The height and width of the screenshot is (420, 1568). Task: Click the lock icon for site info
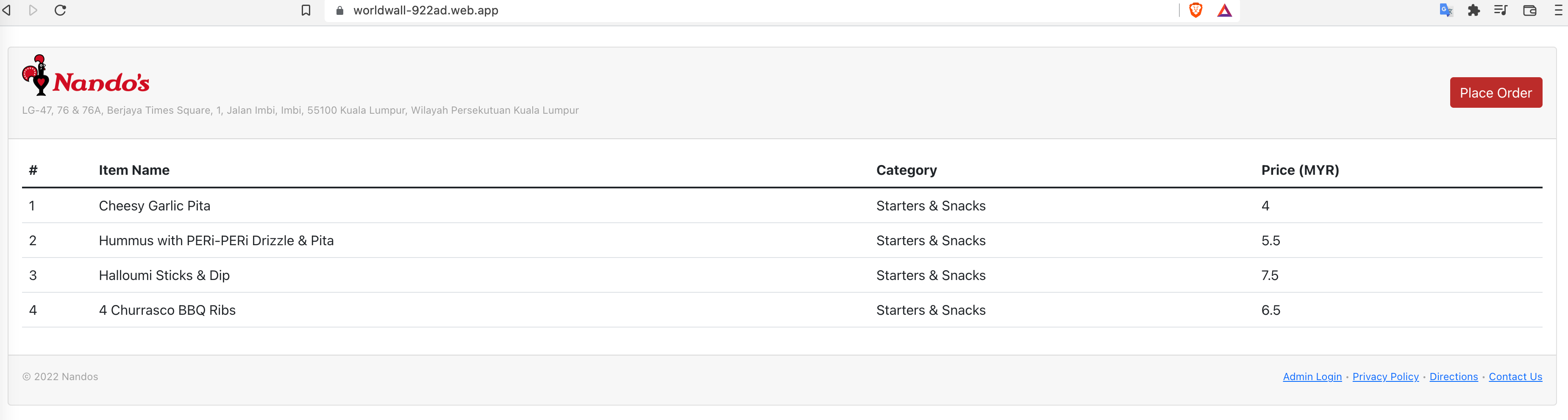(340, 10)
